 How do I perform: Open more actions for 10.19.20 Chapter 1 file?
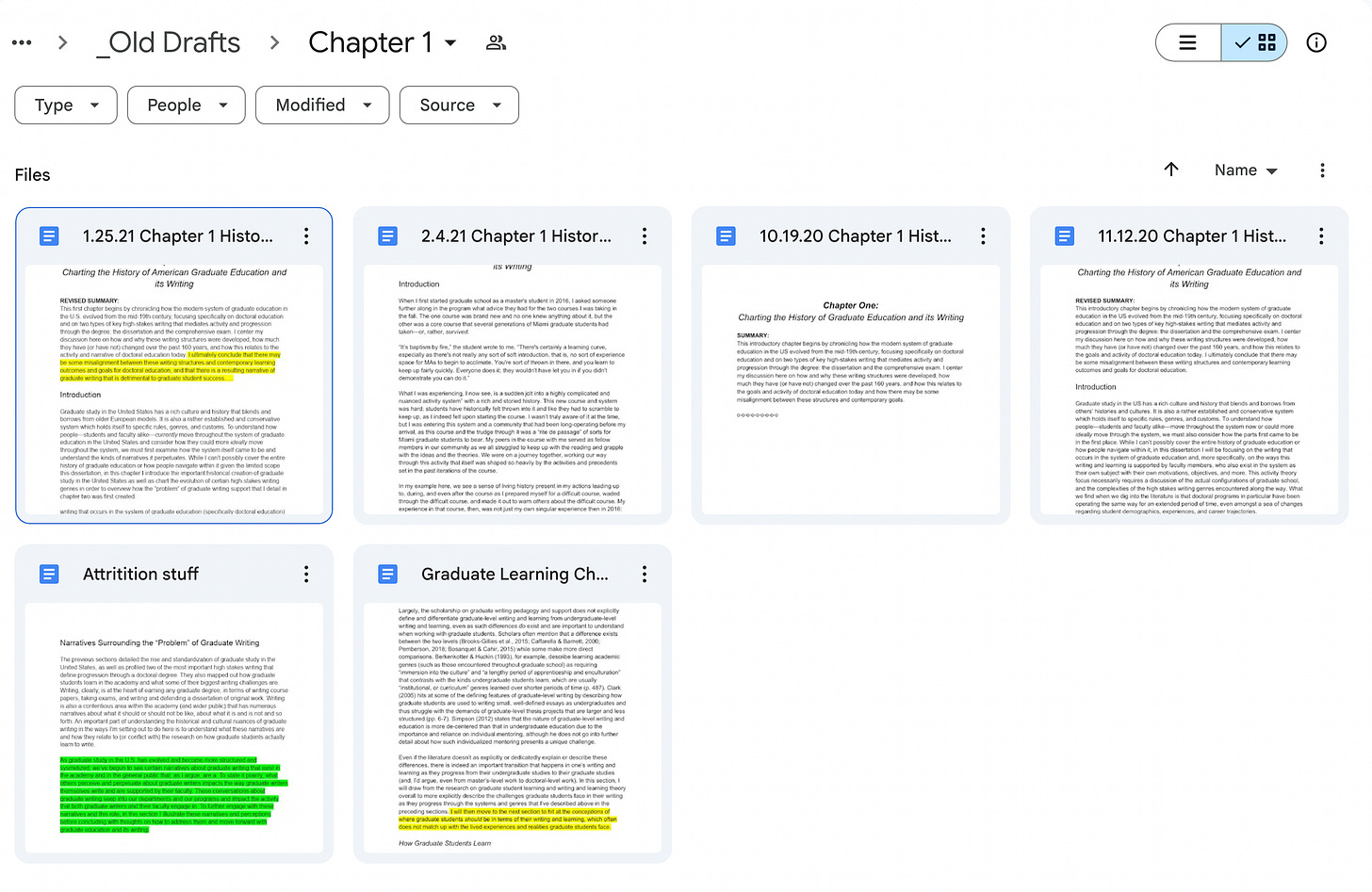click(983, 236)
